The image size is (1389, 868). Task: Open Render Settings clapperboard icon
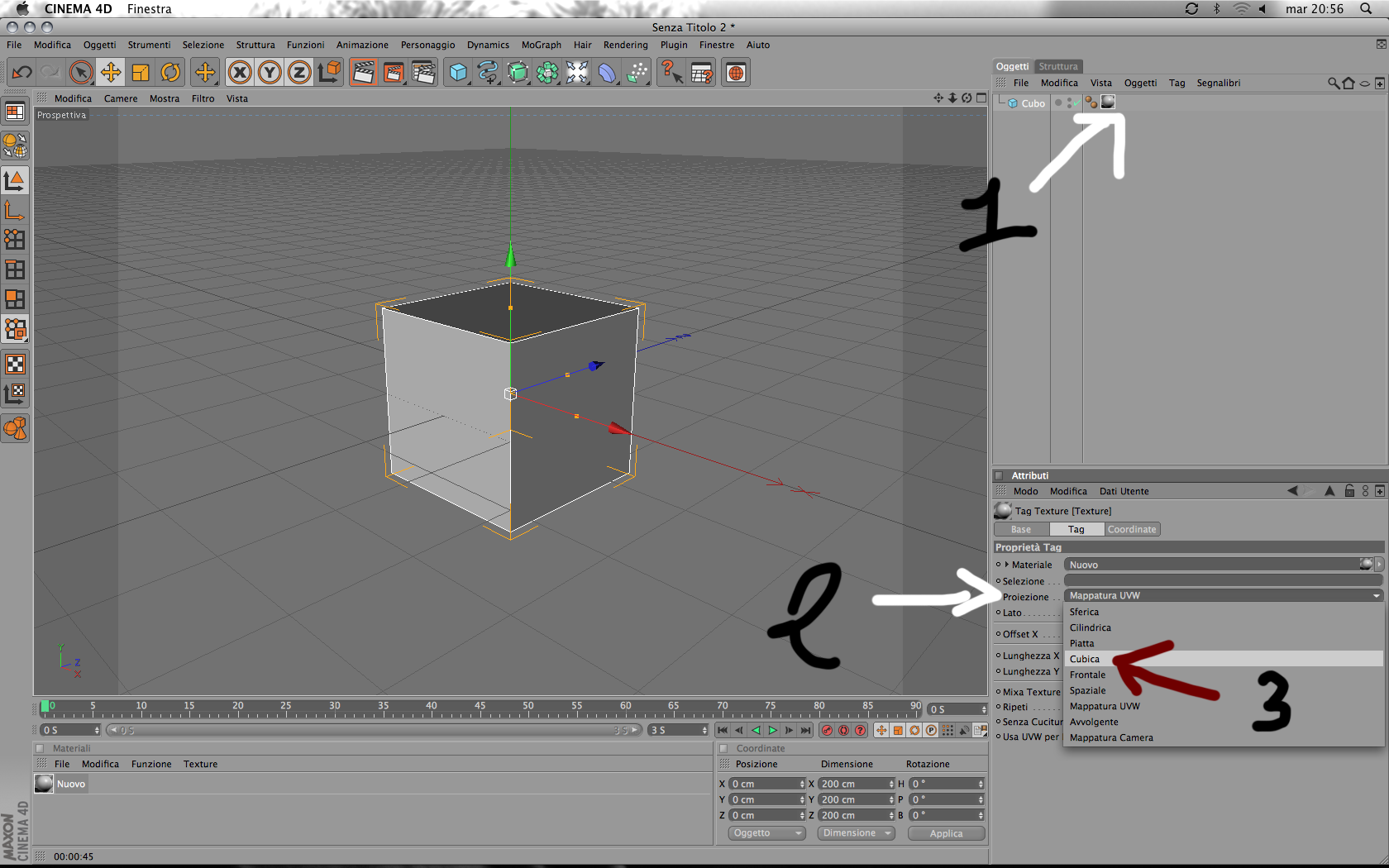(423, 73)
